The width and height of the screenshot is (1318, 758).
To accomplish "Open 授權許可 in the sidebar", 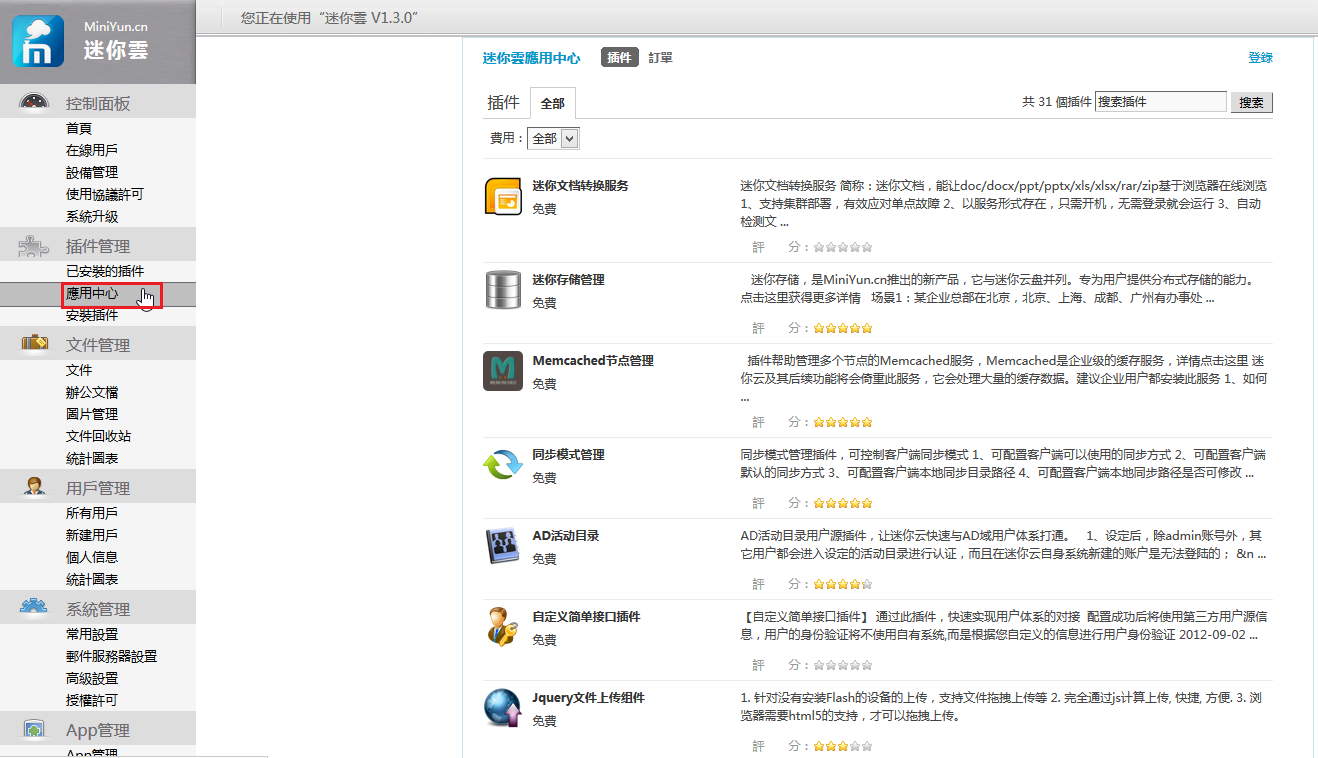I will click(x=92, y=700).
